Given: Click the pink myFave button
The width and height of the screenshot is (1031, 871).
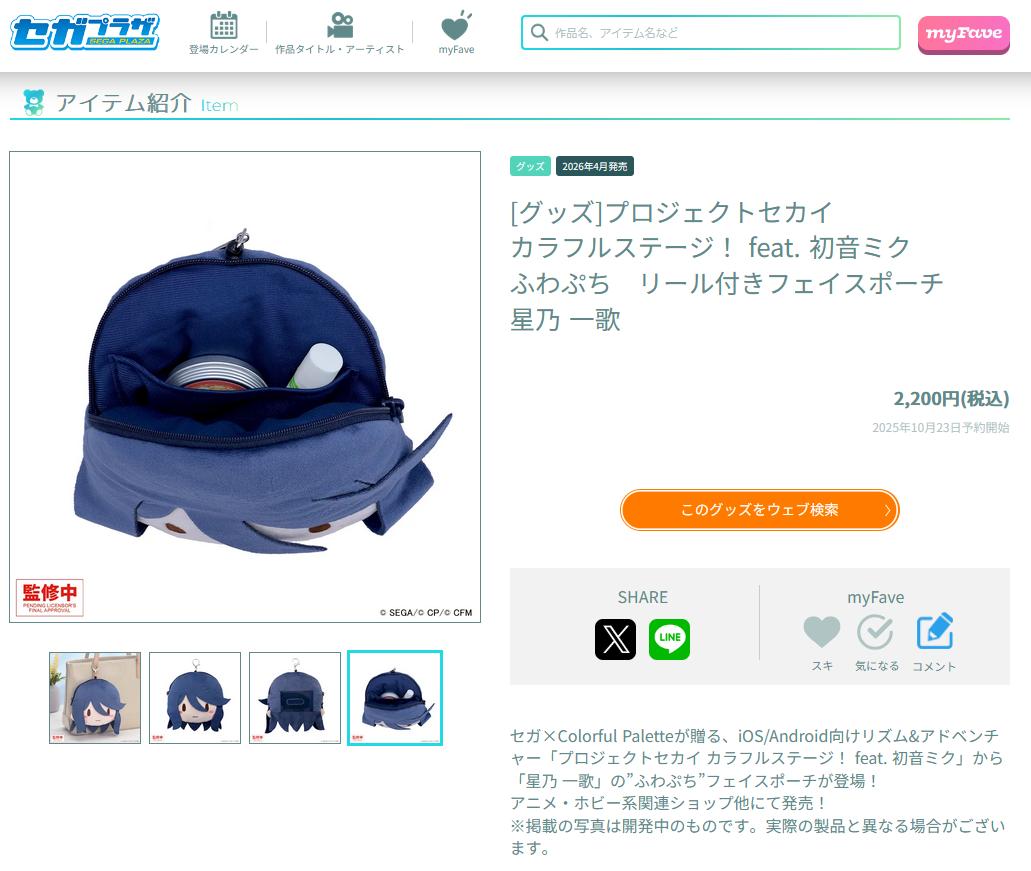Looking at the screenshot, I should click(x=963, y=34).
